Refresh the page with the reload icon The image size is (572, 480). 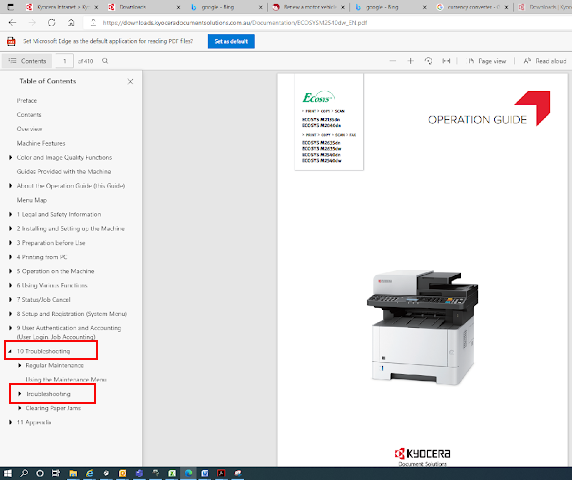tap(51, 23)
